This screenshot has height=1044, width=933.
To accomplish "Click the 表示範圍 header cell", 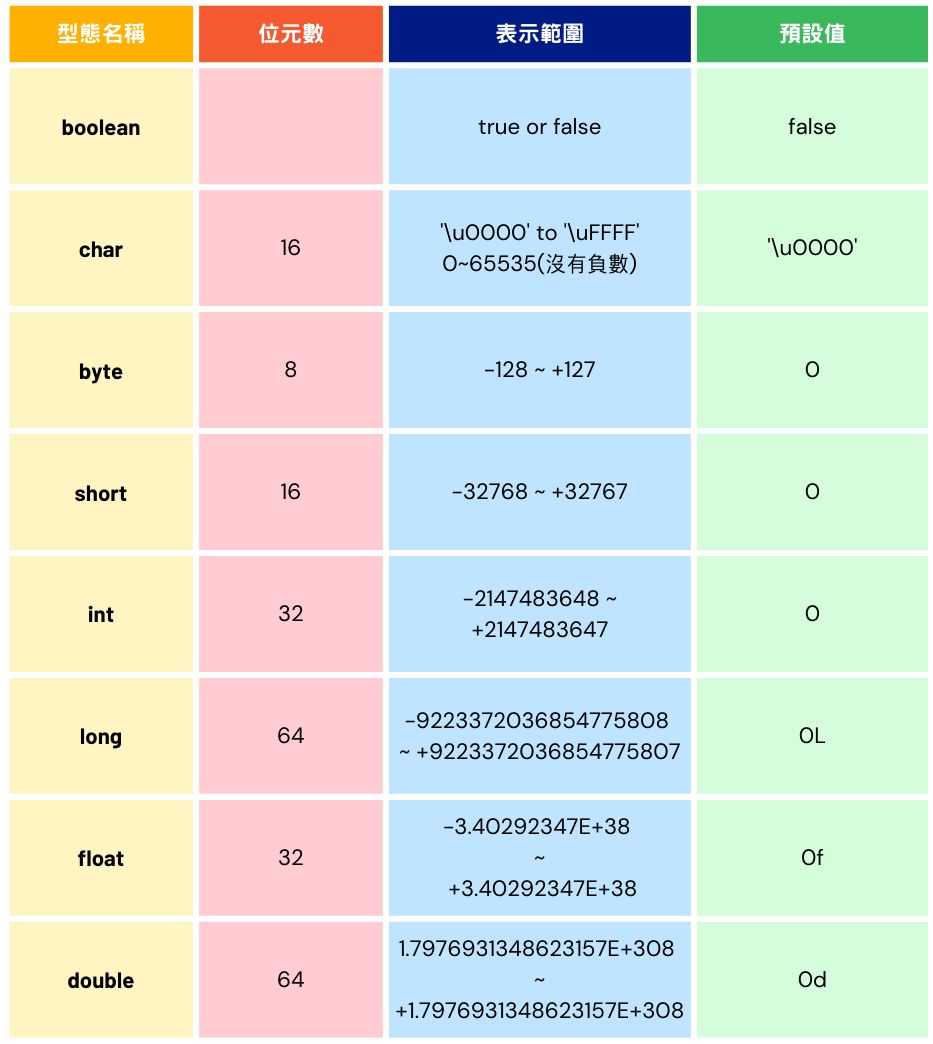I will tap(539, 34).
